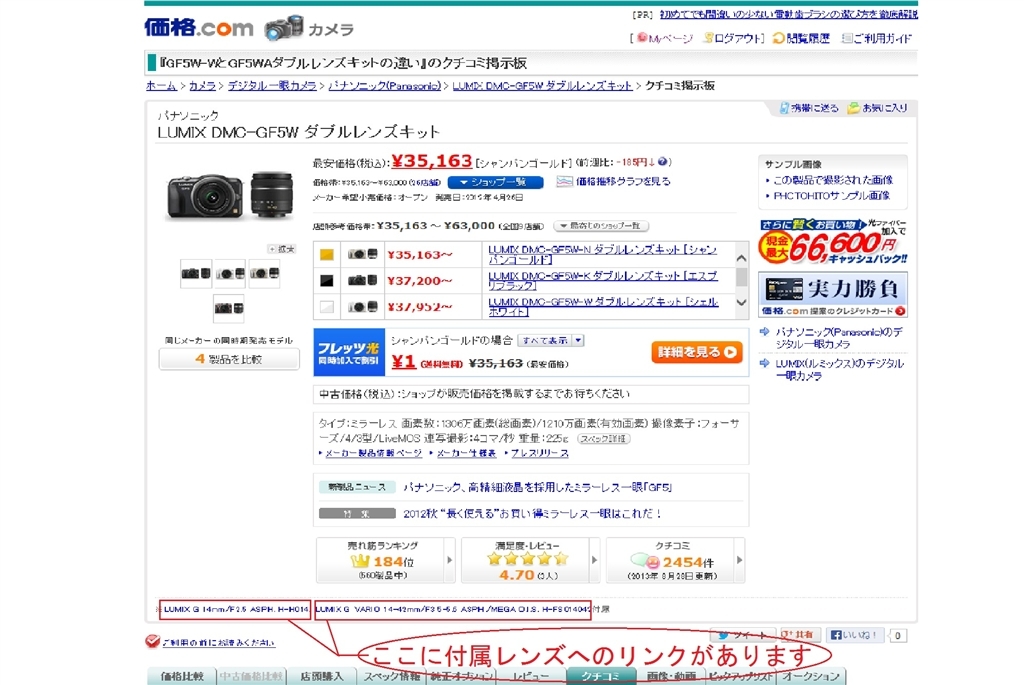Open クチコミ 2454件 panel
Image resolution: width=1024 pixels, height=685 pixels.
pyautogui.click(x=675, y=560)
